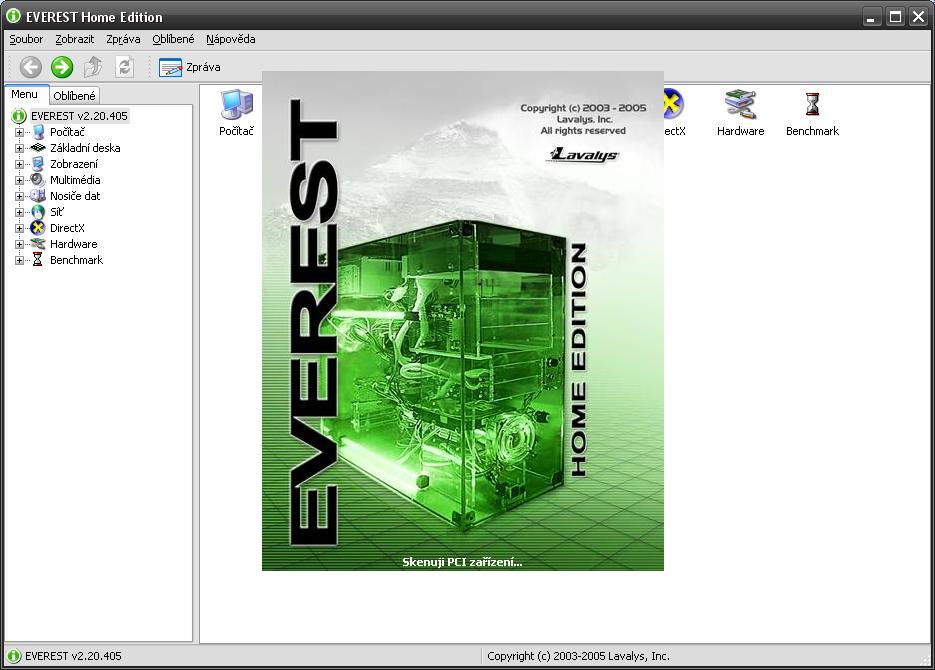The image size is (935, 670).
Task: Click the EVEREST splash screen image
Action: (463, 321)
